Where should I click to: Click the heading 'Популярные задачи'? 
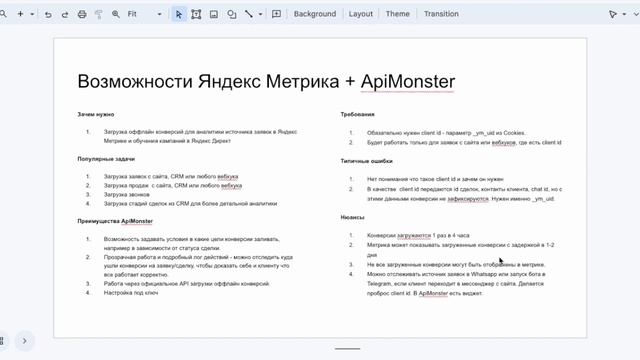pos(106,159)
